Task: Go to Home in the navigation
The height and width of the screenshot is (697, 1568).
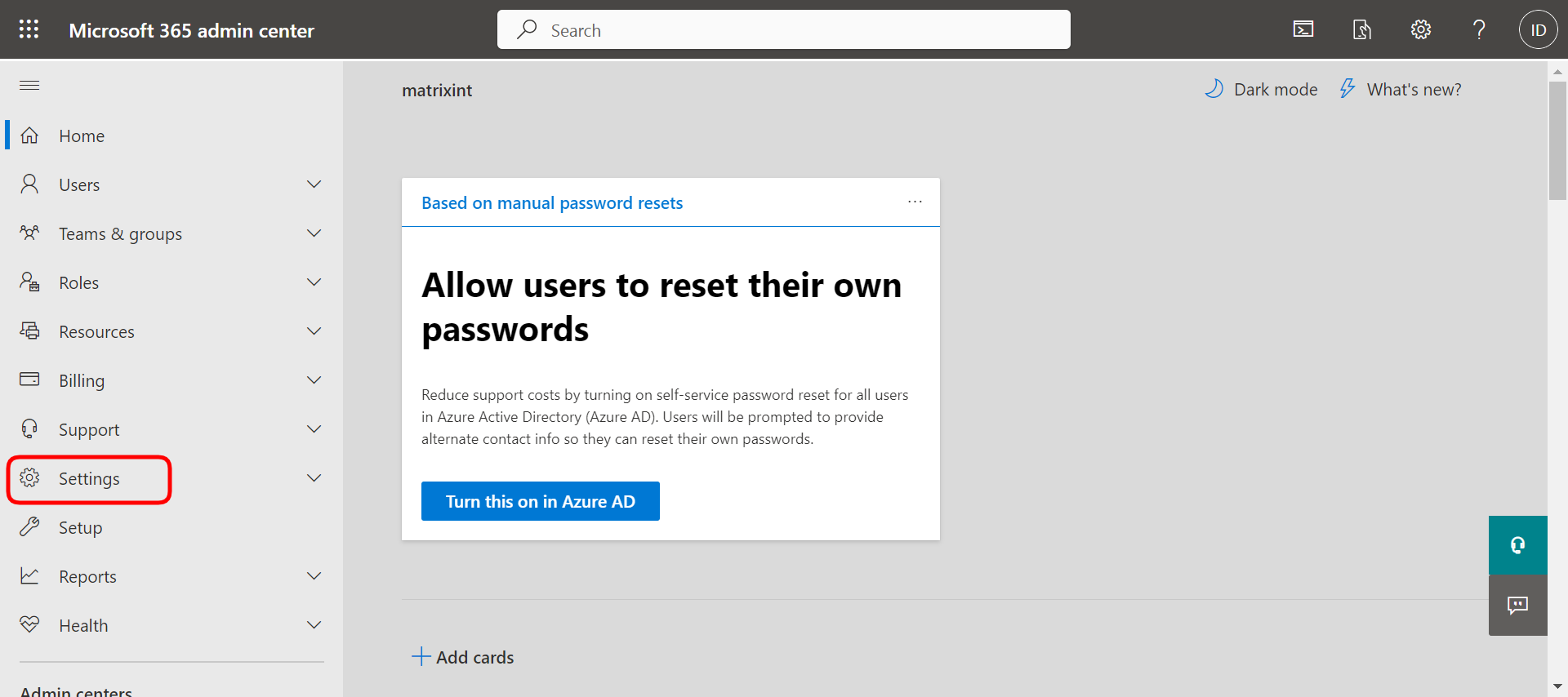Action: (82, 136)
